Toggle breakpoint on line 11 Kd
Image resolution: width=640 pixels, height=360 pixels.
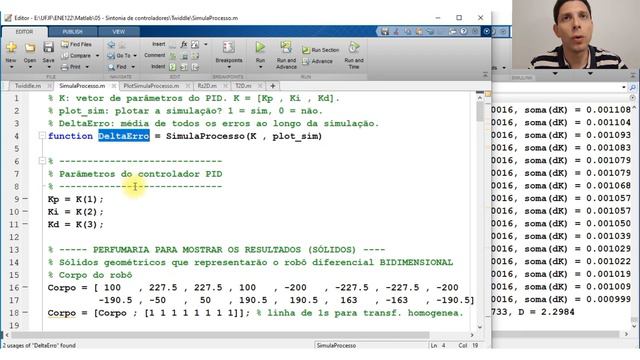[25, 224]
